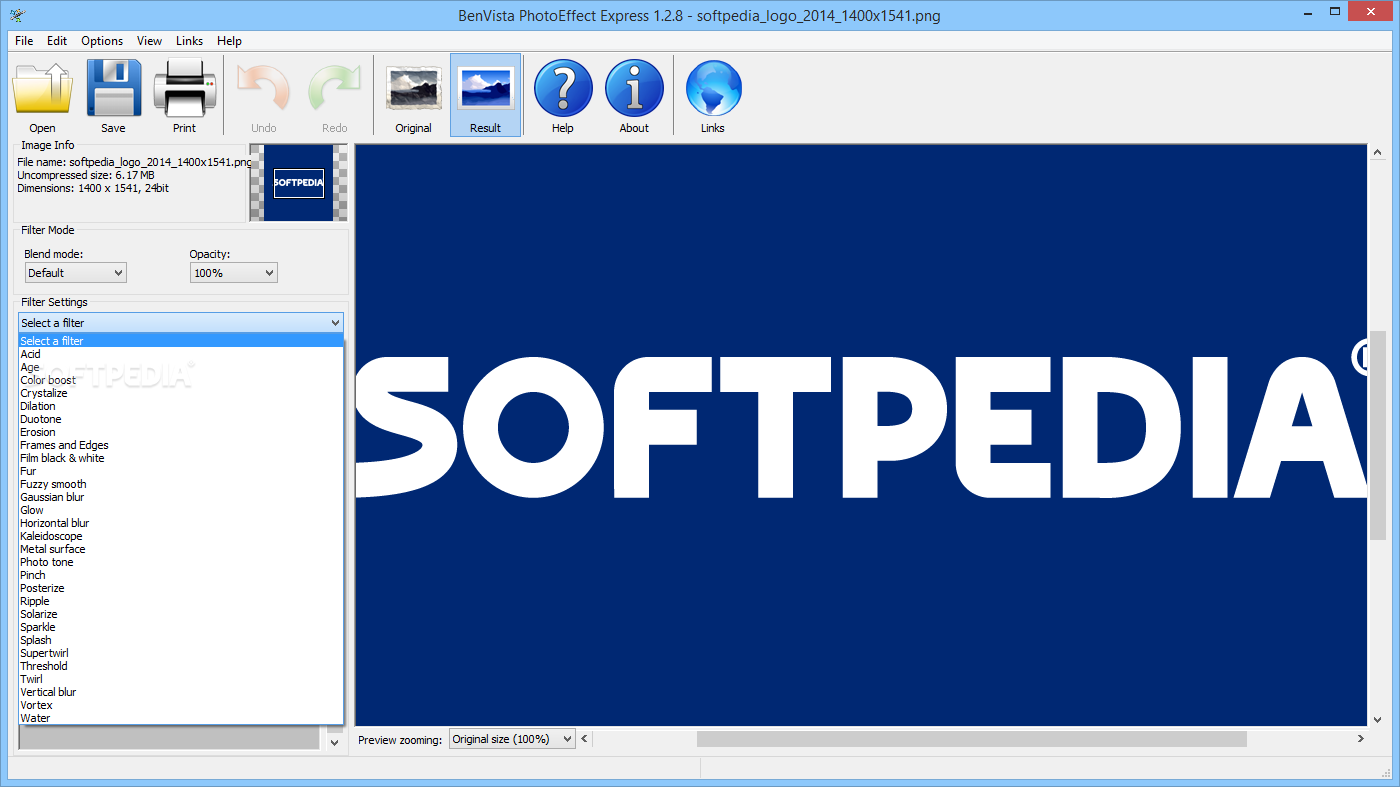1400x787 pixels.
Task: Select the Twirl filter
Action: coord(181,679)
